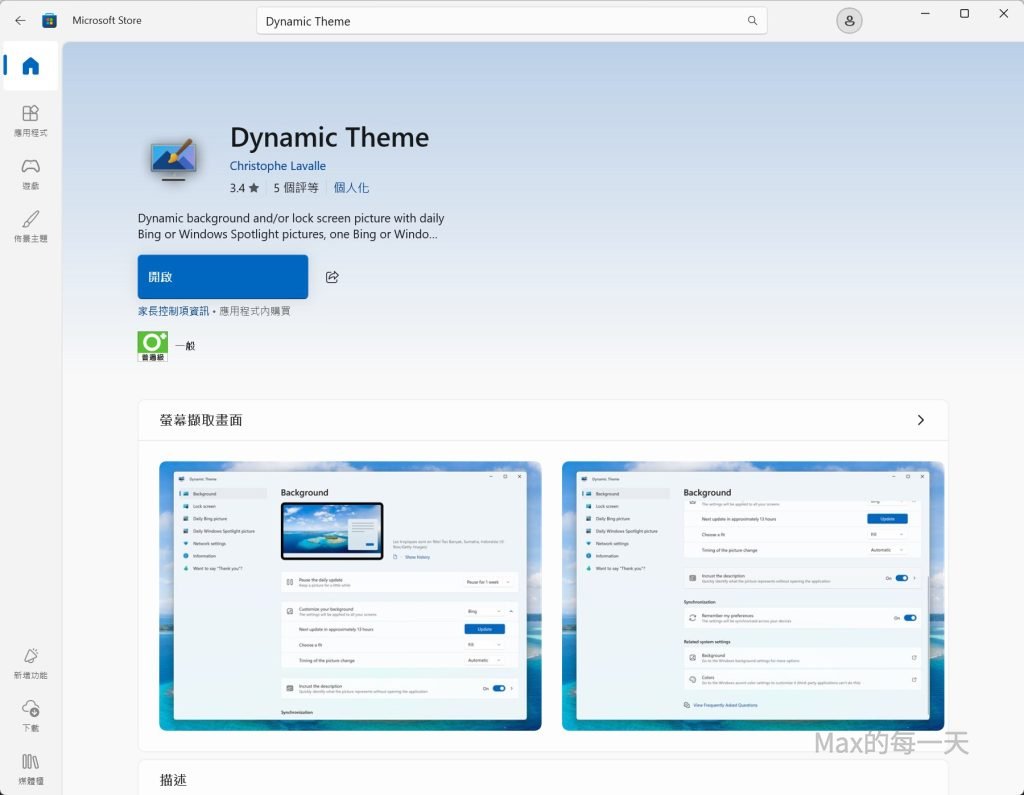Expand the screenshots section with chevron

point(920,420)
